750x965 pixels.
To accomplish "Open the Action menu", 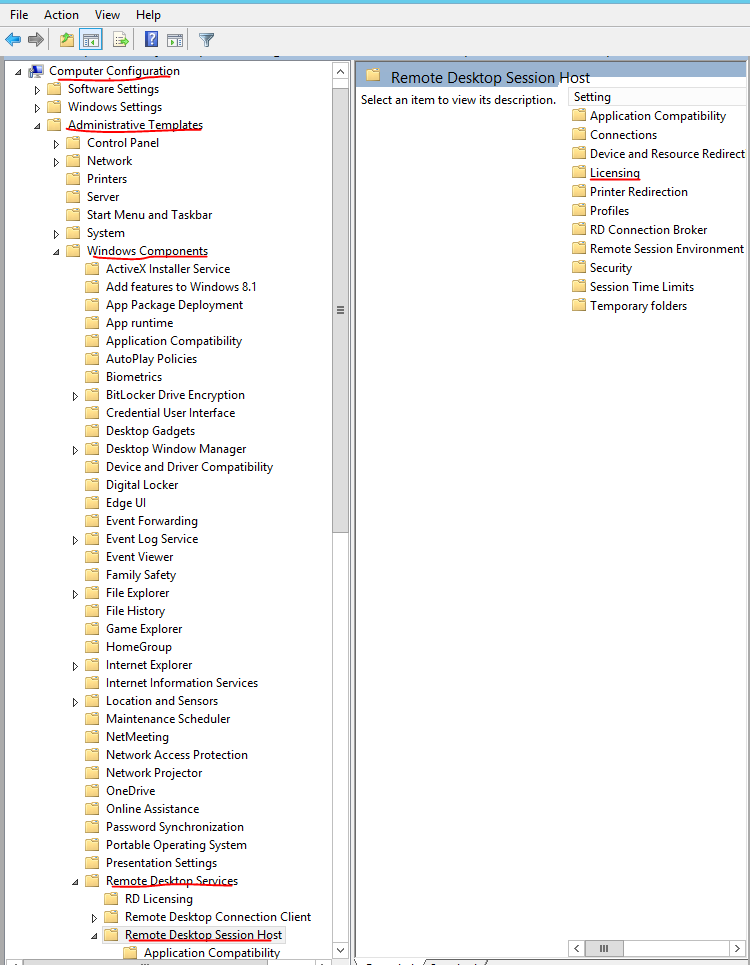I will (61, 15).
